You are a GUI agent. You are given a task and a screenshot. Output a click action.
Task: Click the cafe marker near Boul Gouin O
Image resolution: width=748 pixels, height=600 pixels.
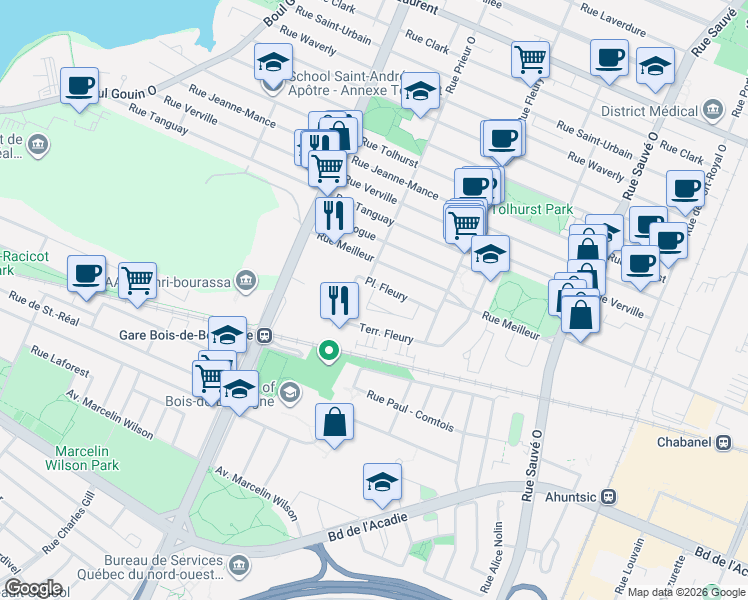coord(80,87)
